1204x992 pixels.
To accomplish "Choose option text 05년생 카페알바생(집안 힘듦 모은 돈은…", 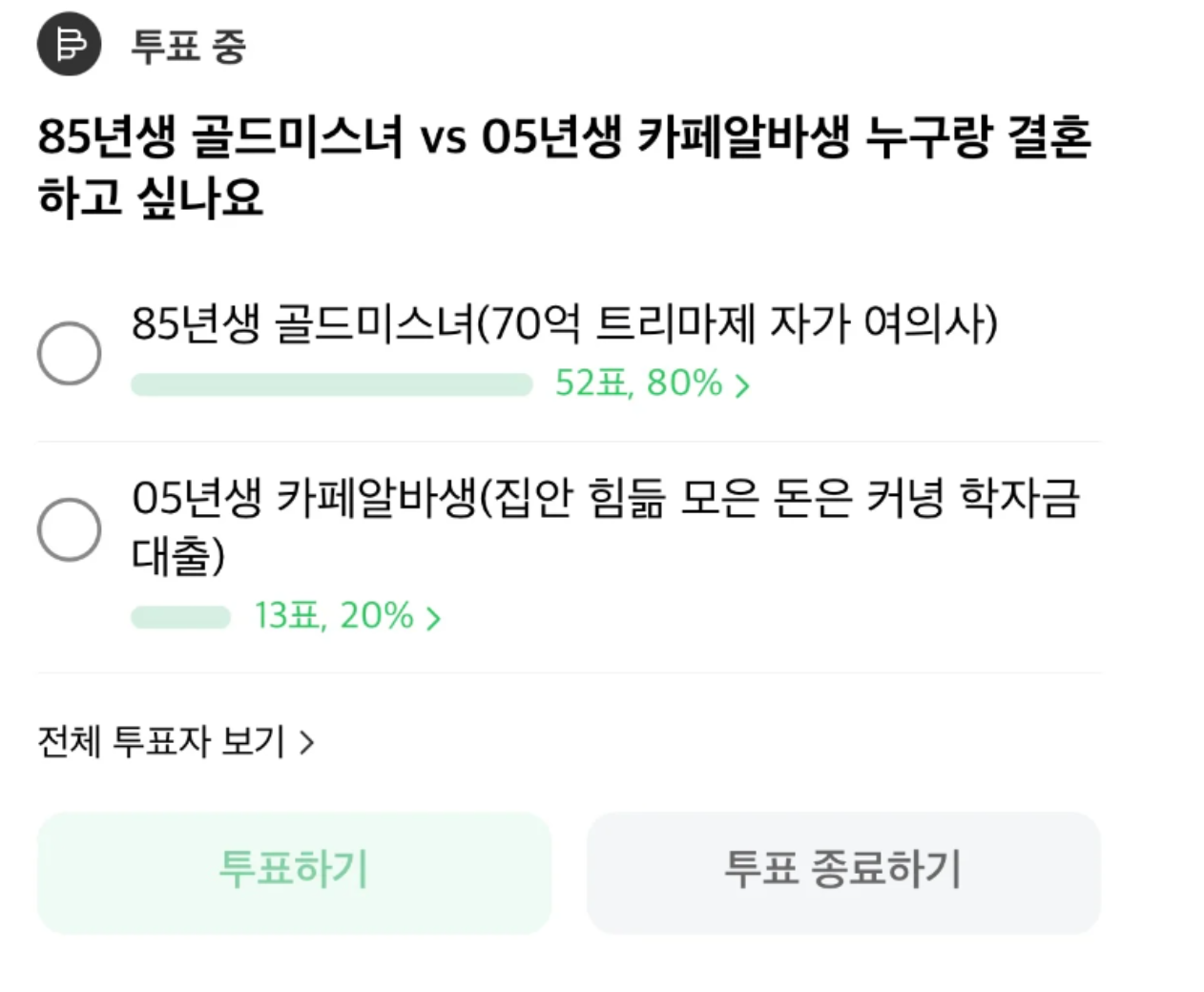I will pos(606,527).
